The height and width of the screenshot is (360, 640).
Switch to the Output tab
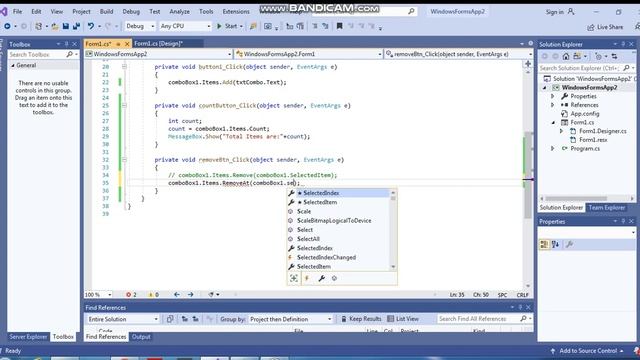(x=141, y=337)
